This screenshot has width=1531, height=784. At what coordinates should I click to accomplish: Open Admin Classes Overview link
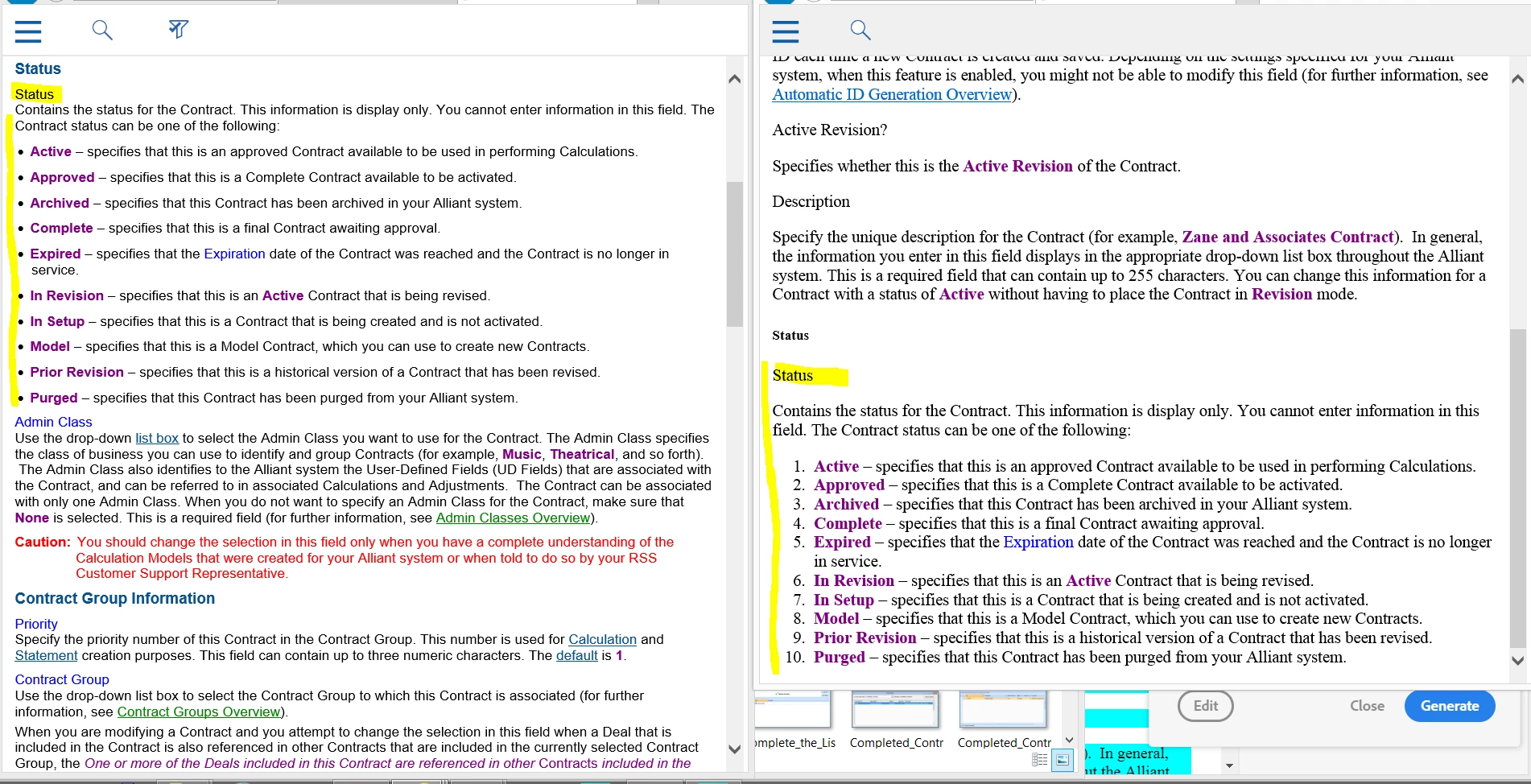(x=513, y=518)
